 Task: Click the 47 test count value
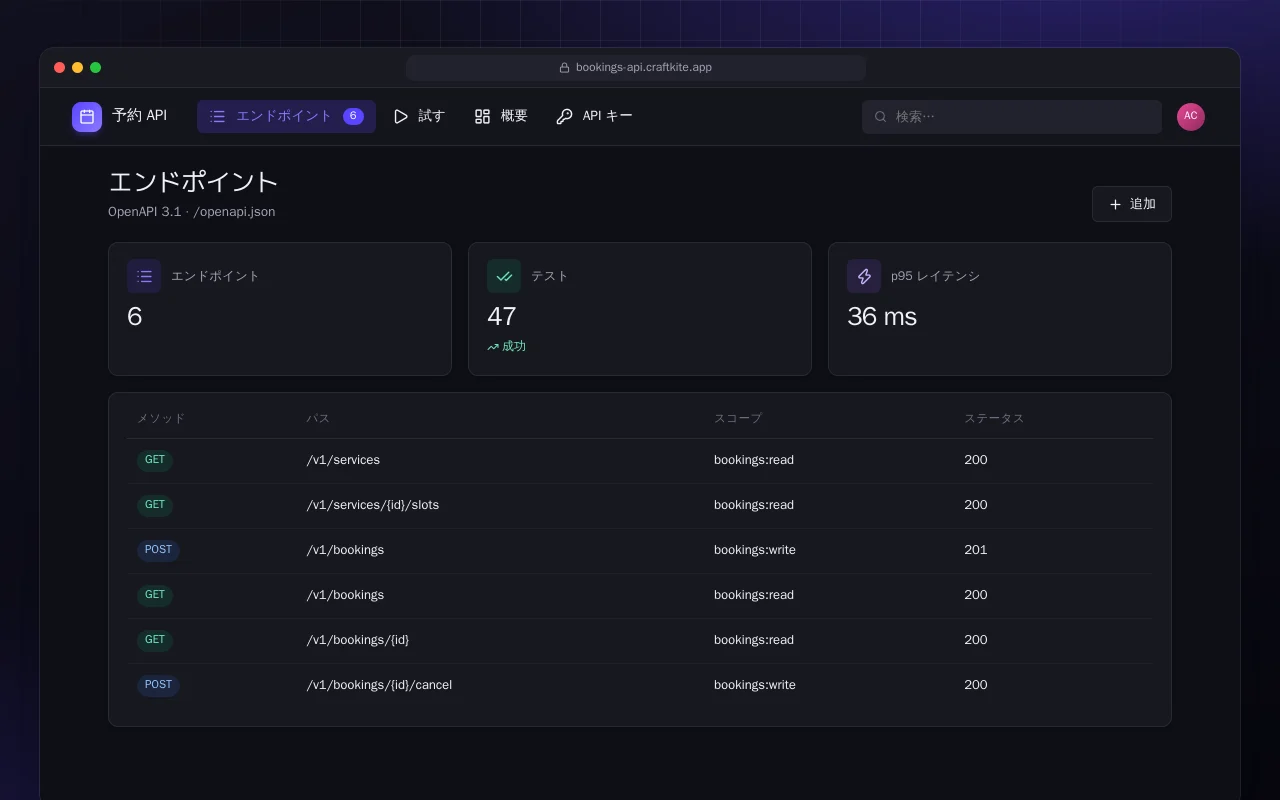tap(502, 316)
